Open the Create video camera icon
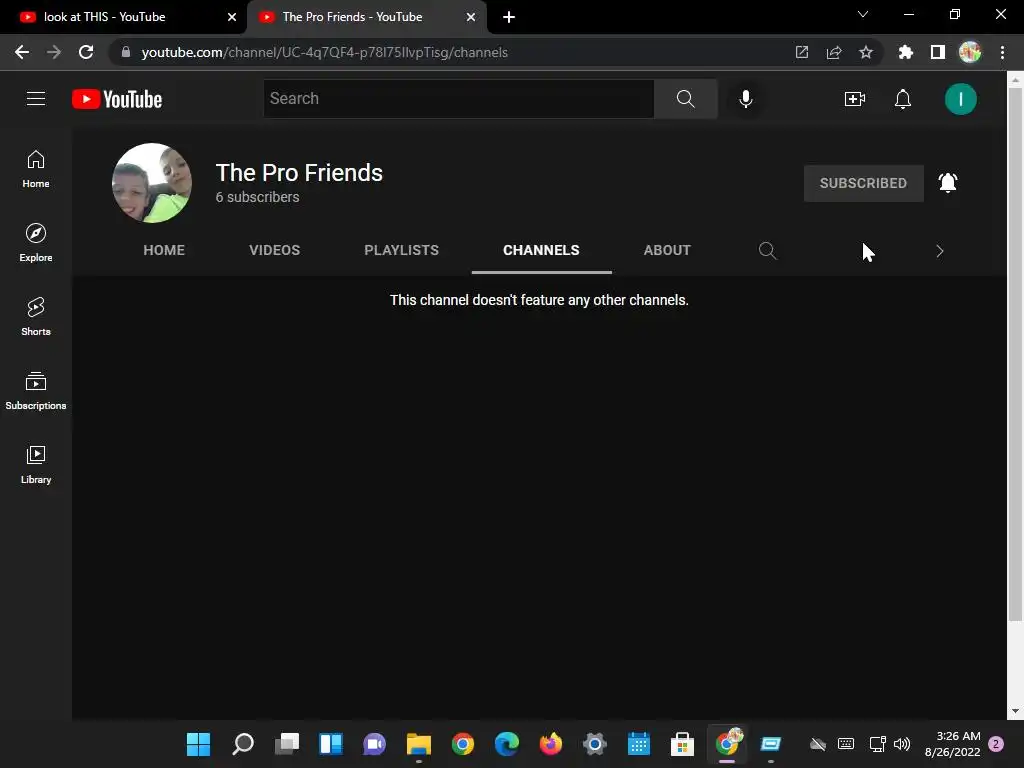The width and height of the screenshot is (1024, 768). tap(854, 99)
